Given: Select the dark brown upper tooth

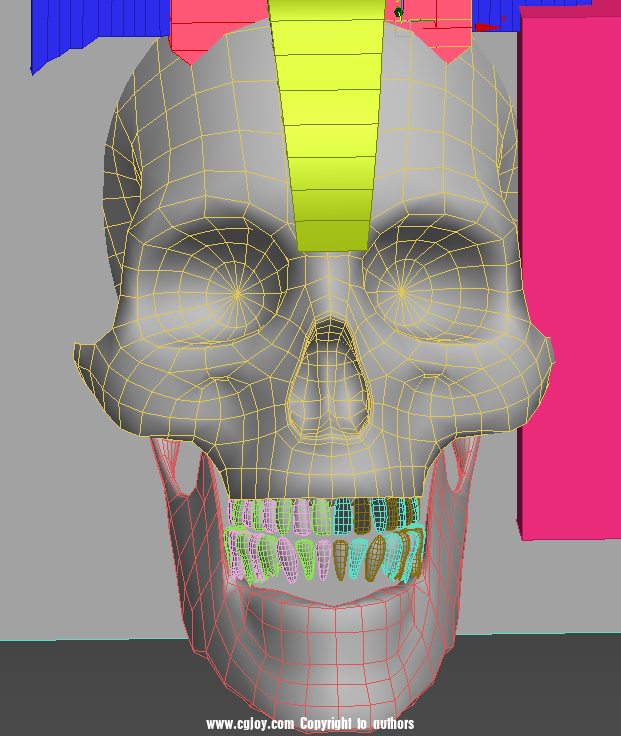Looking at the screenshot, I should [362, 514].
